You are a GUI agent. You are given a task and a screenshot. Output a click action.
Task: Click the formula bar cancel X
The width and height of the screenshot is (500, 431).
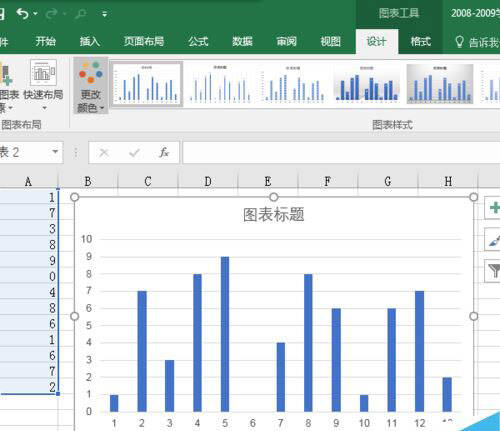click(104, 153)
